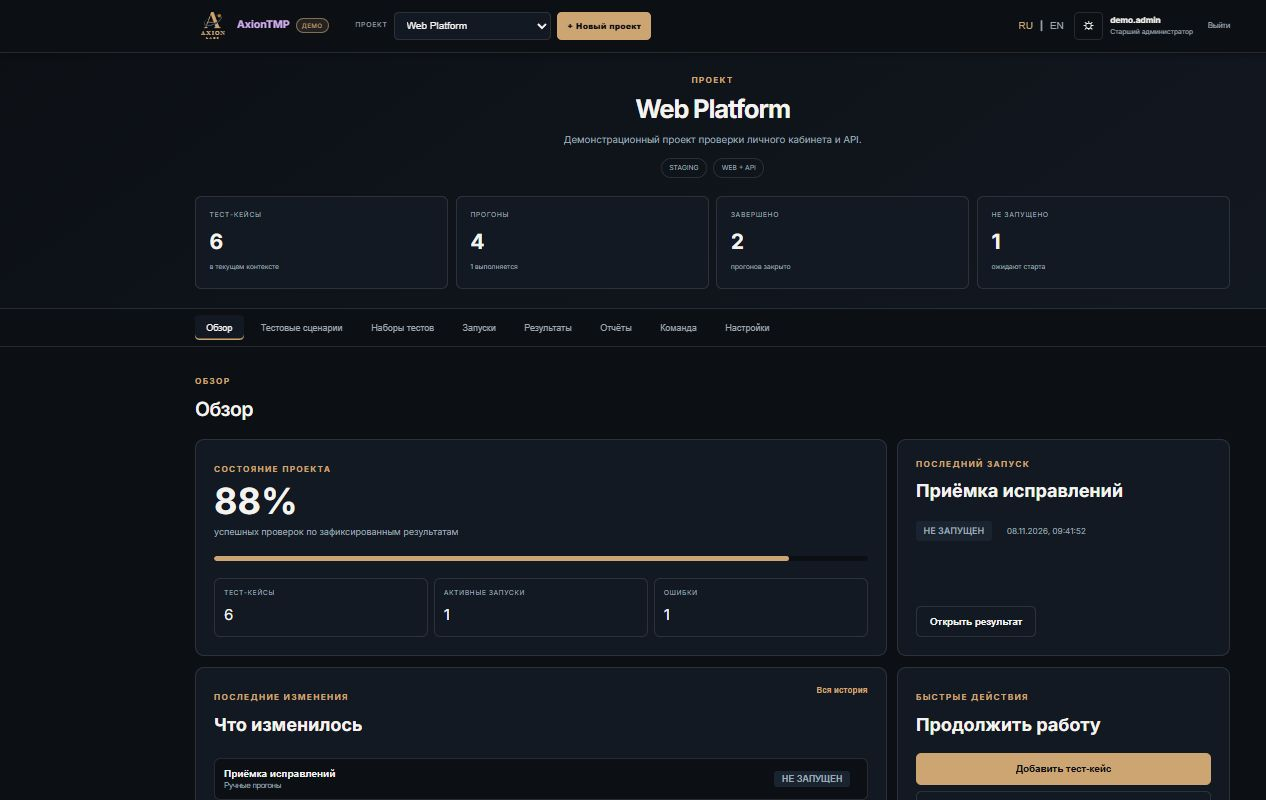The width and height of the screenshot is (1266, 800).
Task: Click the 88% success progress bar
Action: pyautogui.click(x=541, y=558)
